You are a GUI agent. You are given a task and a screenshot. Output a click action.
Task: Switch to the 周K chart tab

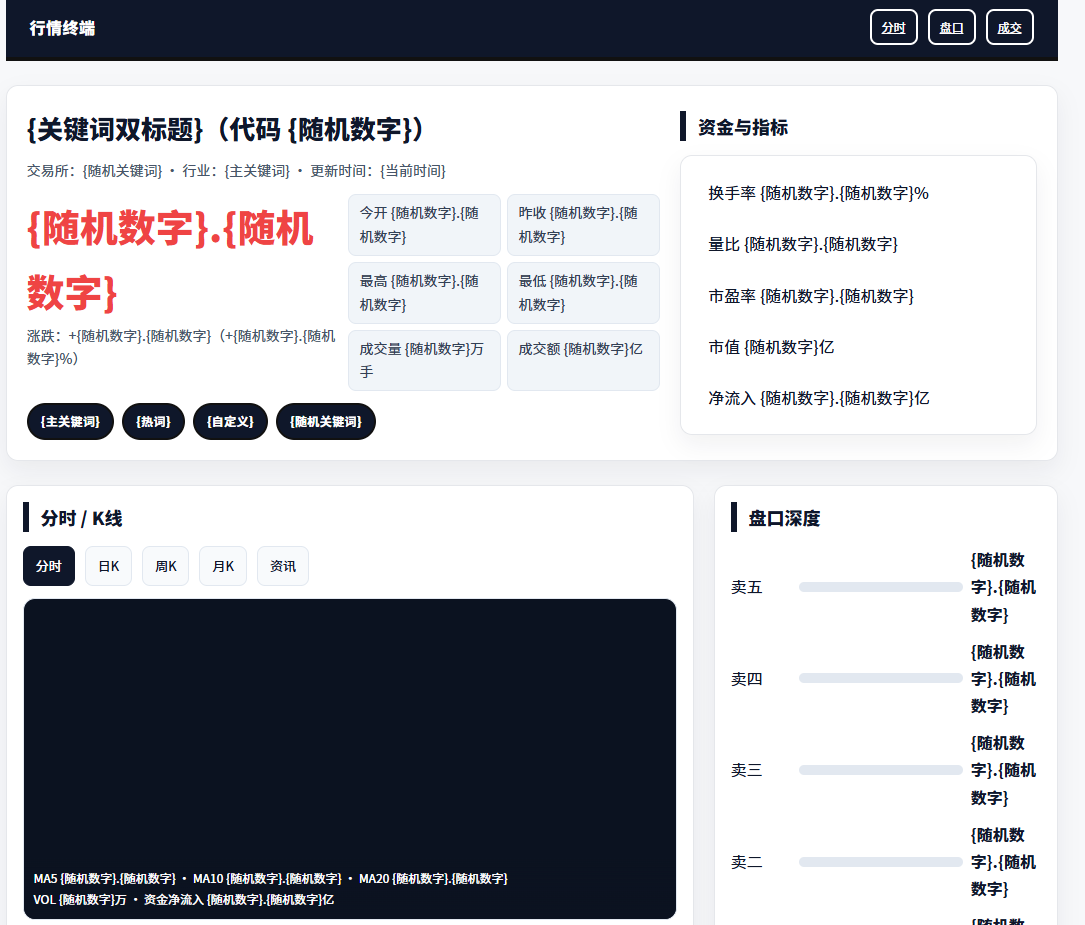click(165, 566)
